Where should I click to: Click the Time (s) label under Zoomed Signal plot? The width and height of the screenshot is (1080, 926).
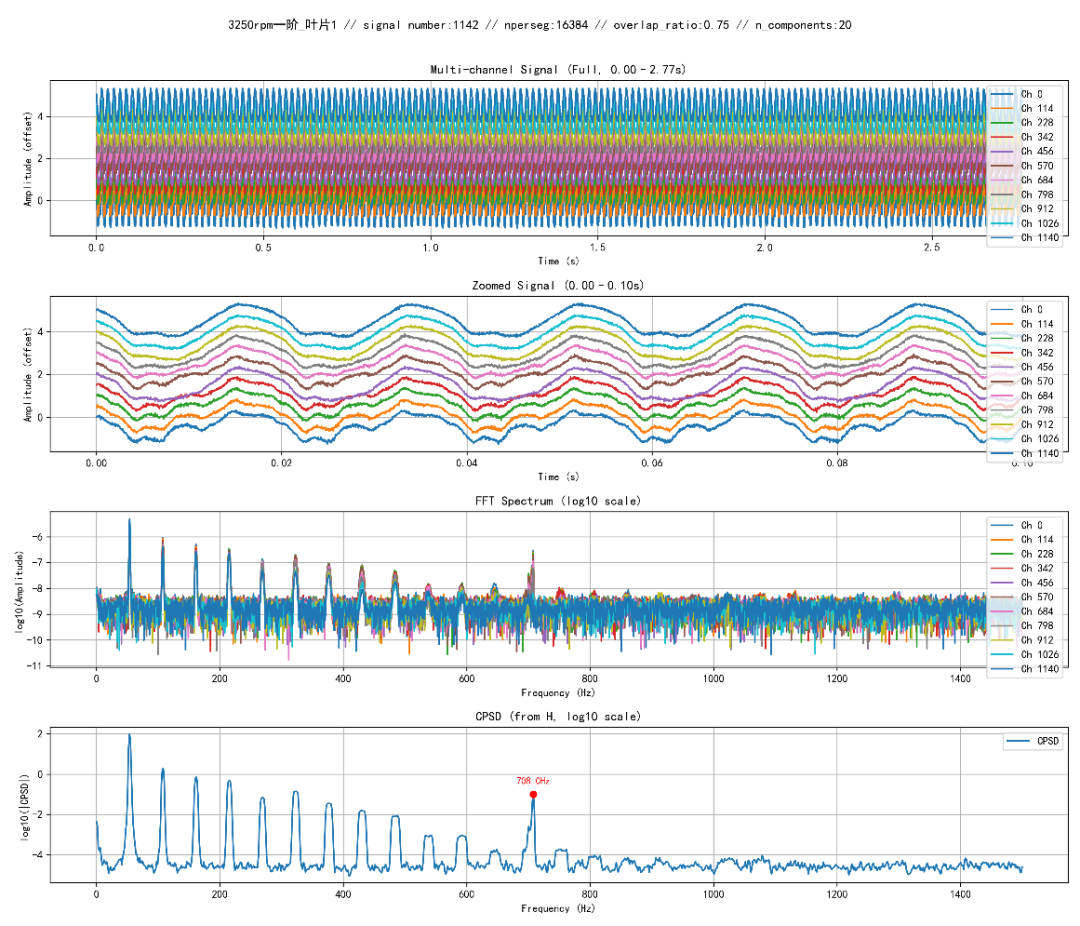click(x=558, y=477)
